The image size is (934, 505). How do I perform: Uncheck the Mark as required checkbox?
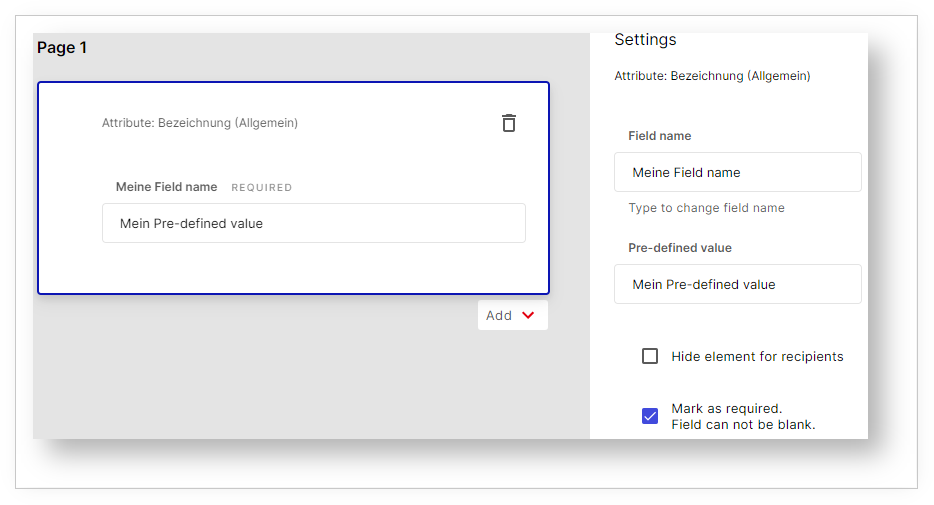click(x=650, y=416)
